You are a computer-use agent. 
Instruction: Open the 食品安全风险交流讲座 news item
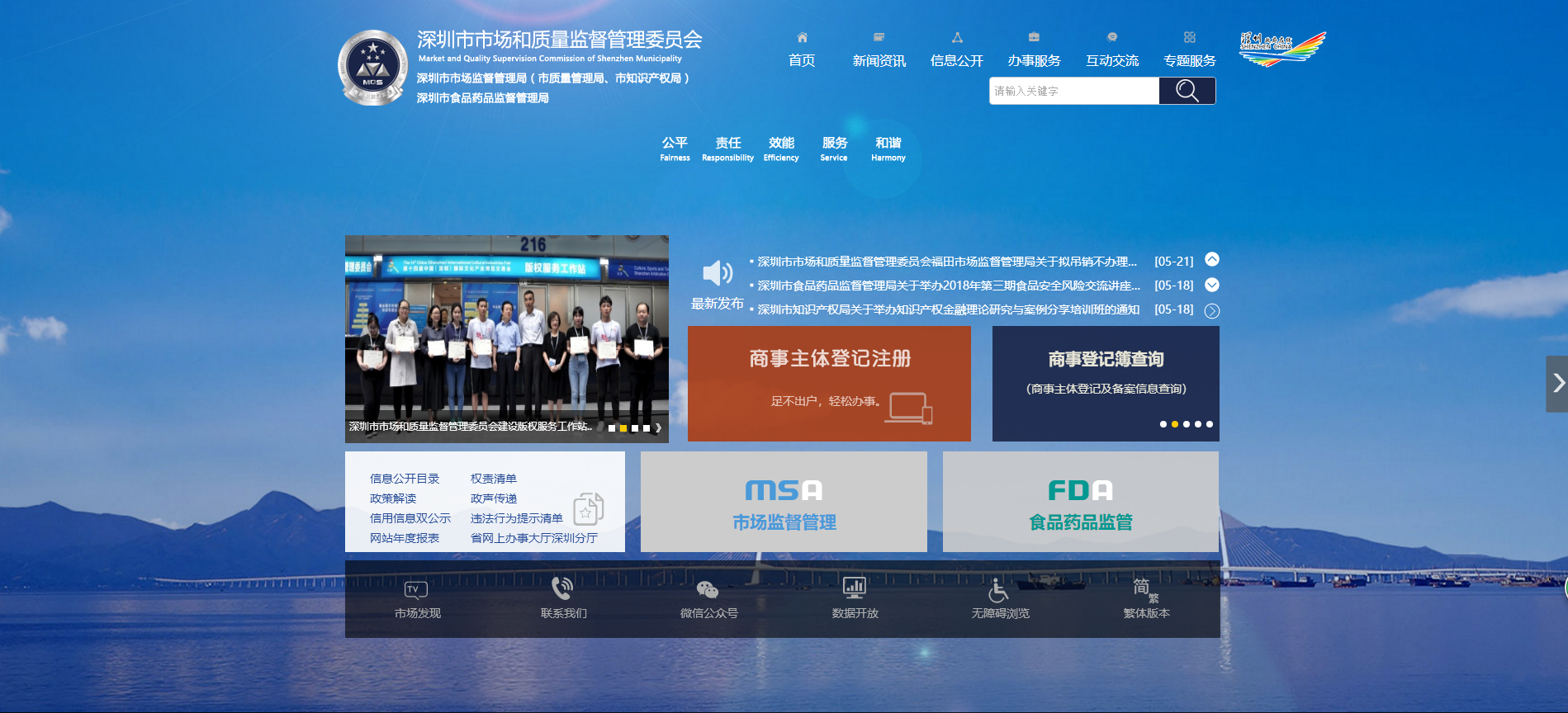949,286
